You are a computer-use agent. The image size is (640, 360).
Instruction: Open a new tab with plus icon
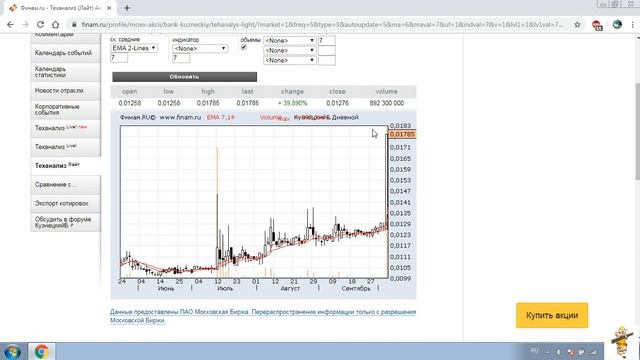[127, 8]
